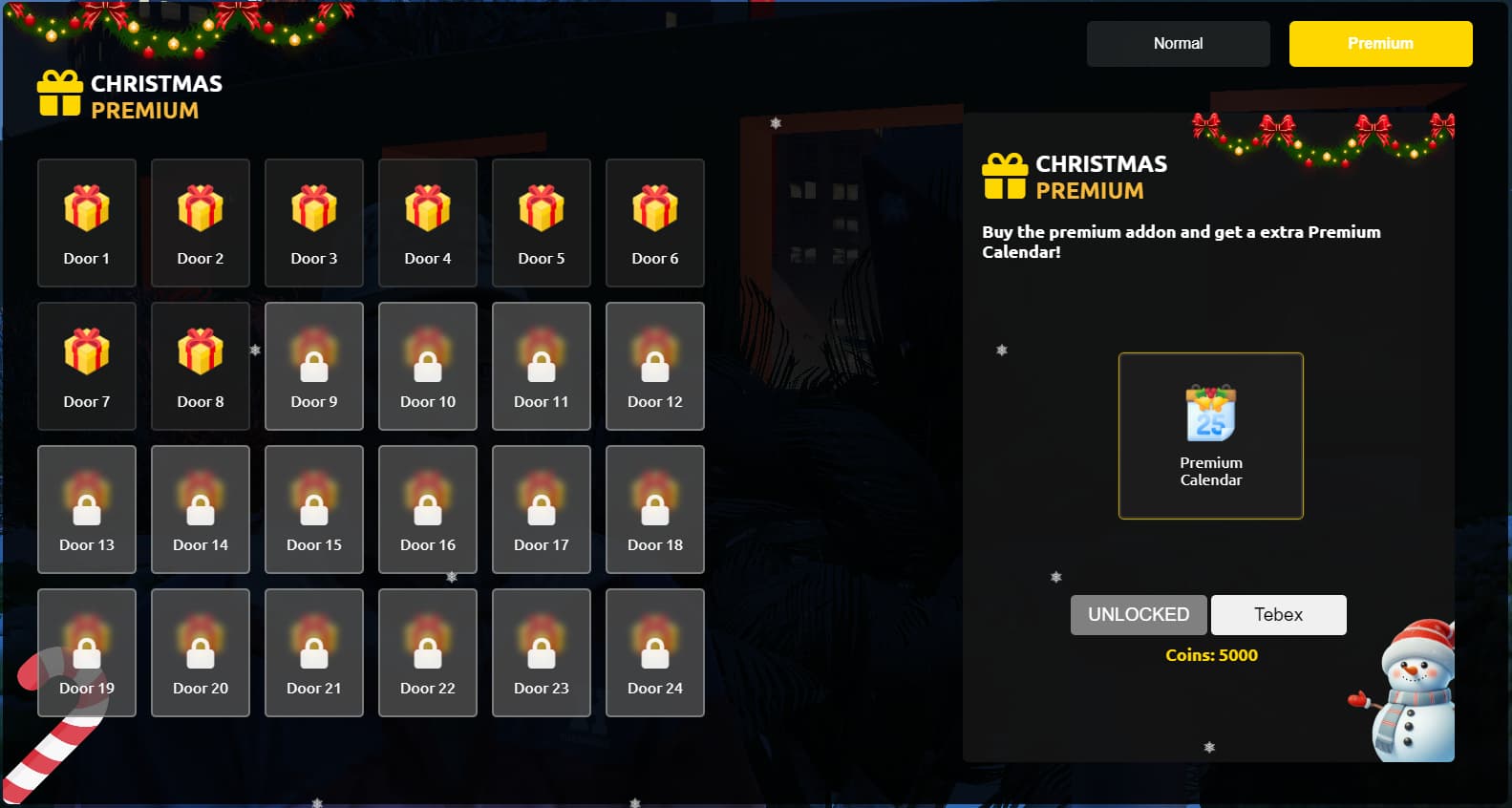Select the Premium Calendar item card

coord(1211,436)
